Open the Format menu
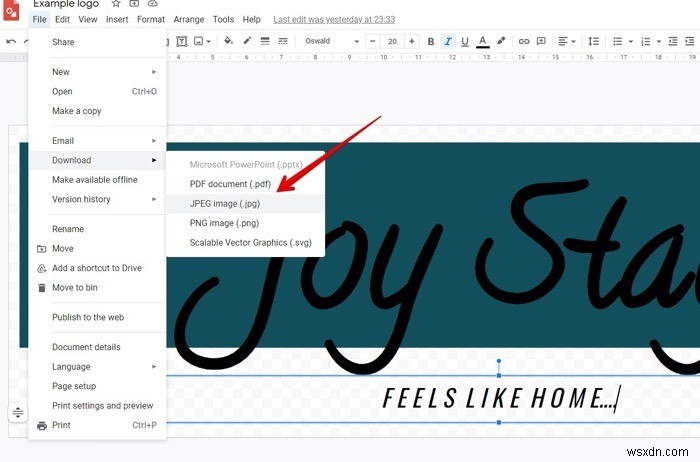The image size is (700, 462). pyautogui.click(x=151, y=19)
